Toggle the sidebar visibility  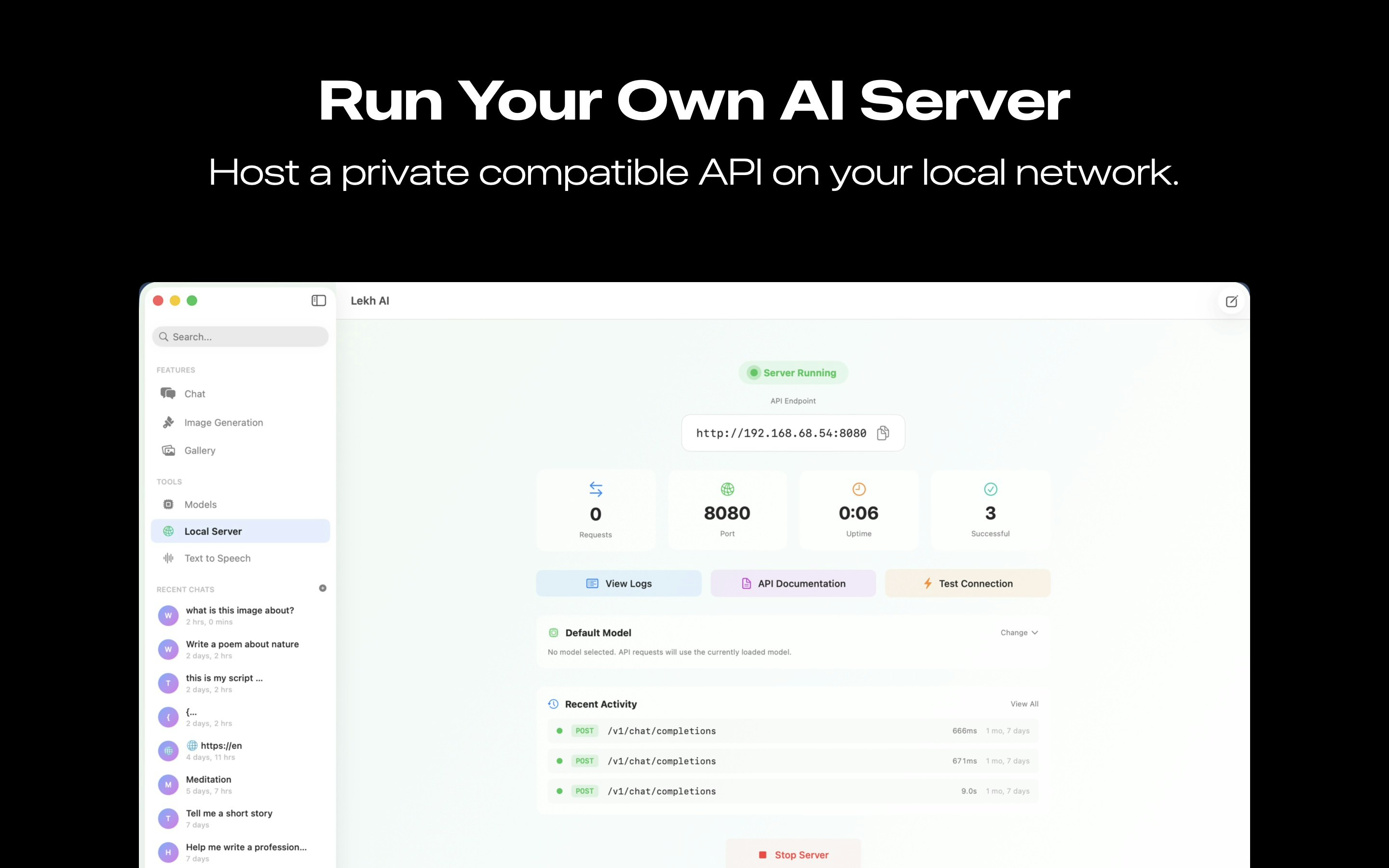(x=319, y=300)
